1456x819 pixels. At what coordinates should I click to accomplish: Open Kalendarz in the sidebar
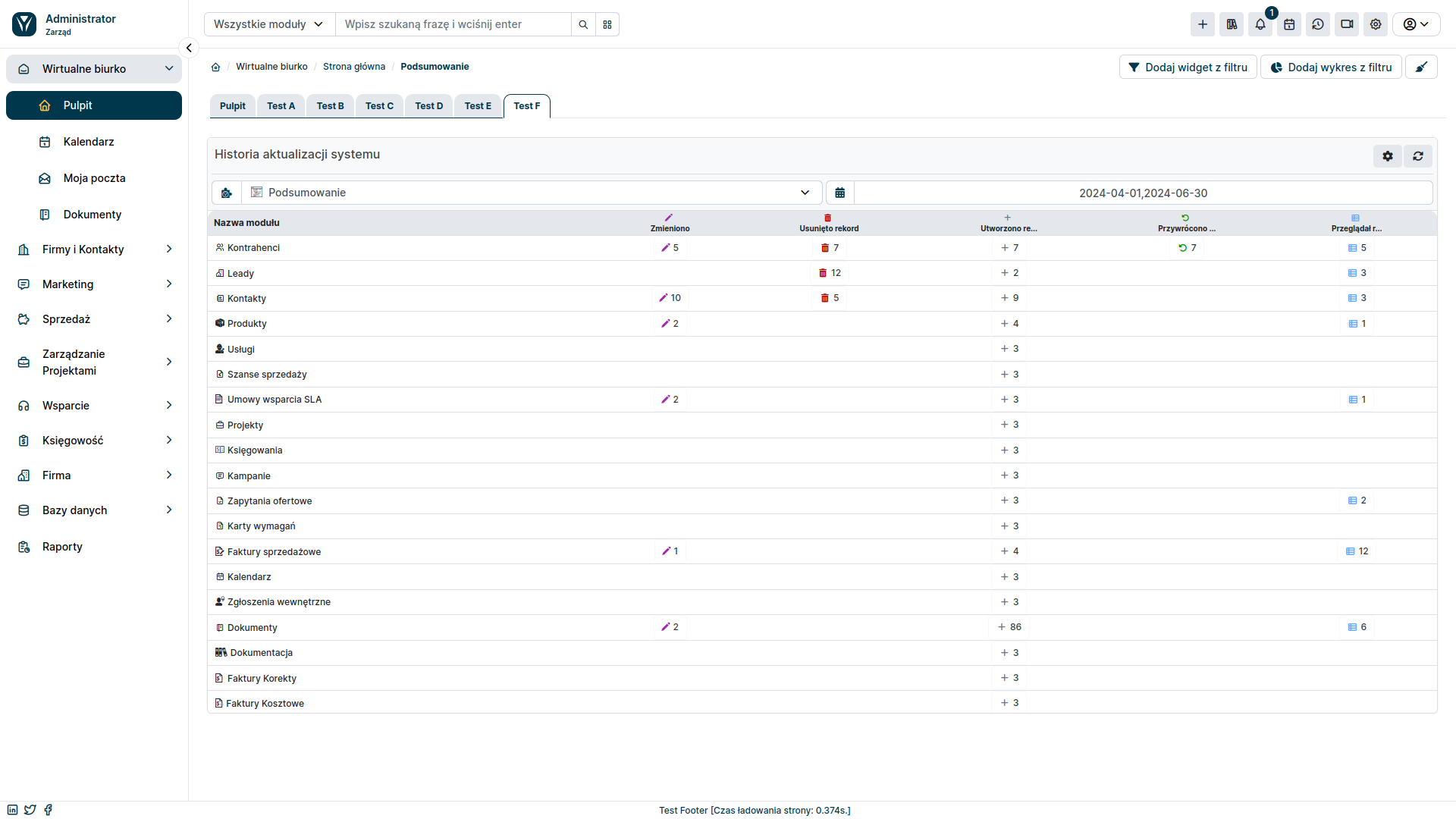coord(94,142)
